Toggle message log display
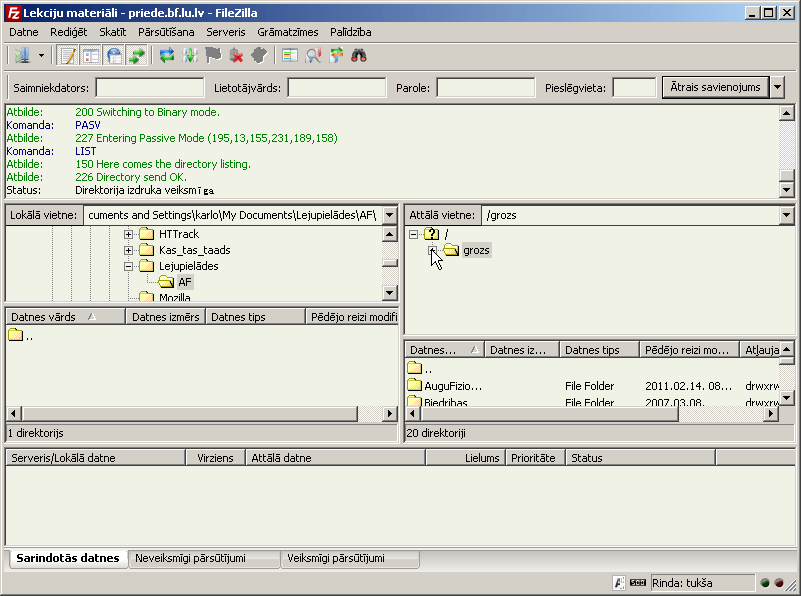 [67, 55]
